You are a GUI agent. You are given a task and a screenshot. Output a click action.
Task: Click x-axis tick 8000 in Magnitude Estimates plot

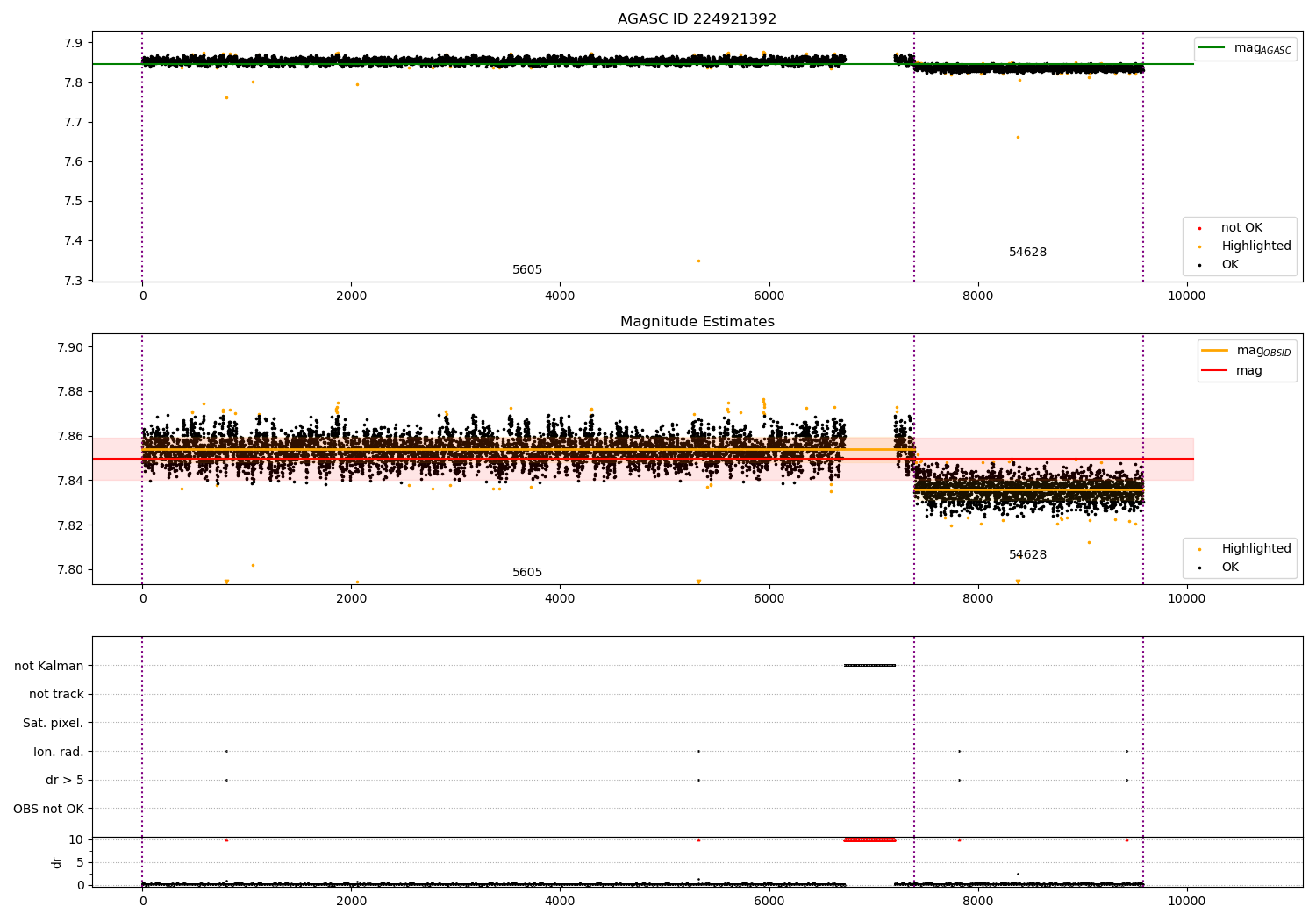tap(977, 599)
